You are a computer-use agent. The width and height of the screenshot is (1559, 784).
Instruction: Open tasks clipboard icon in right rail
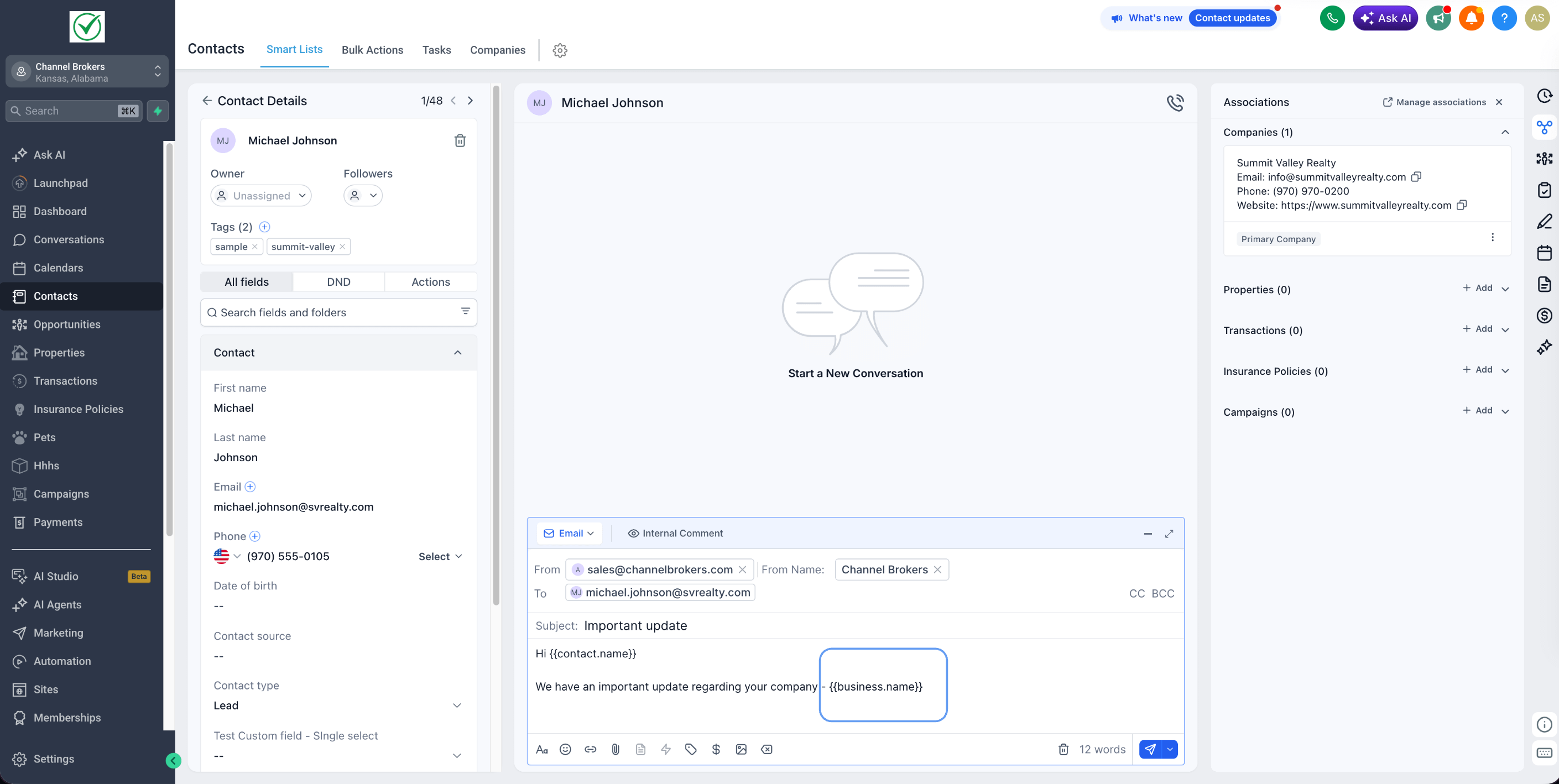tap(1545, 190)
